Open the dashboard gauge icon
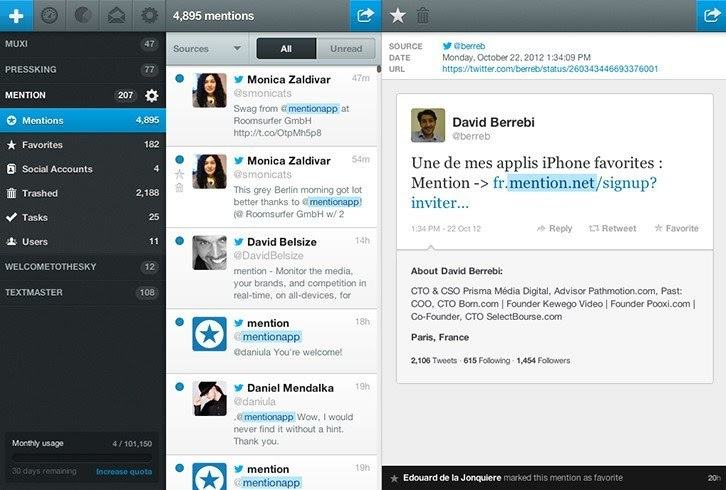The height and width of the screenshot is (490, 726). tap(50, 16)
